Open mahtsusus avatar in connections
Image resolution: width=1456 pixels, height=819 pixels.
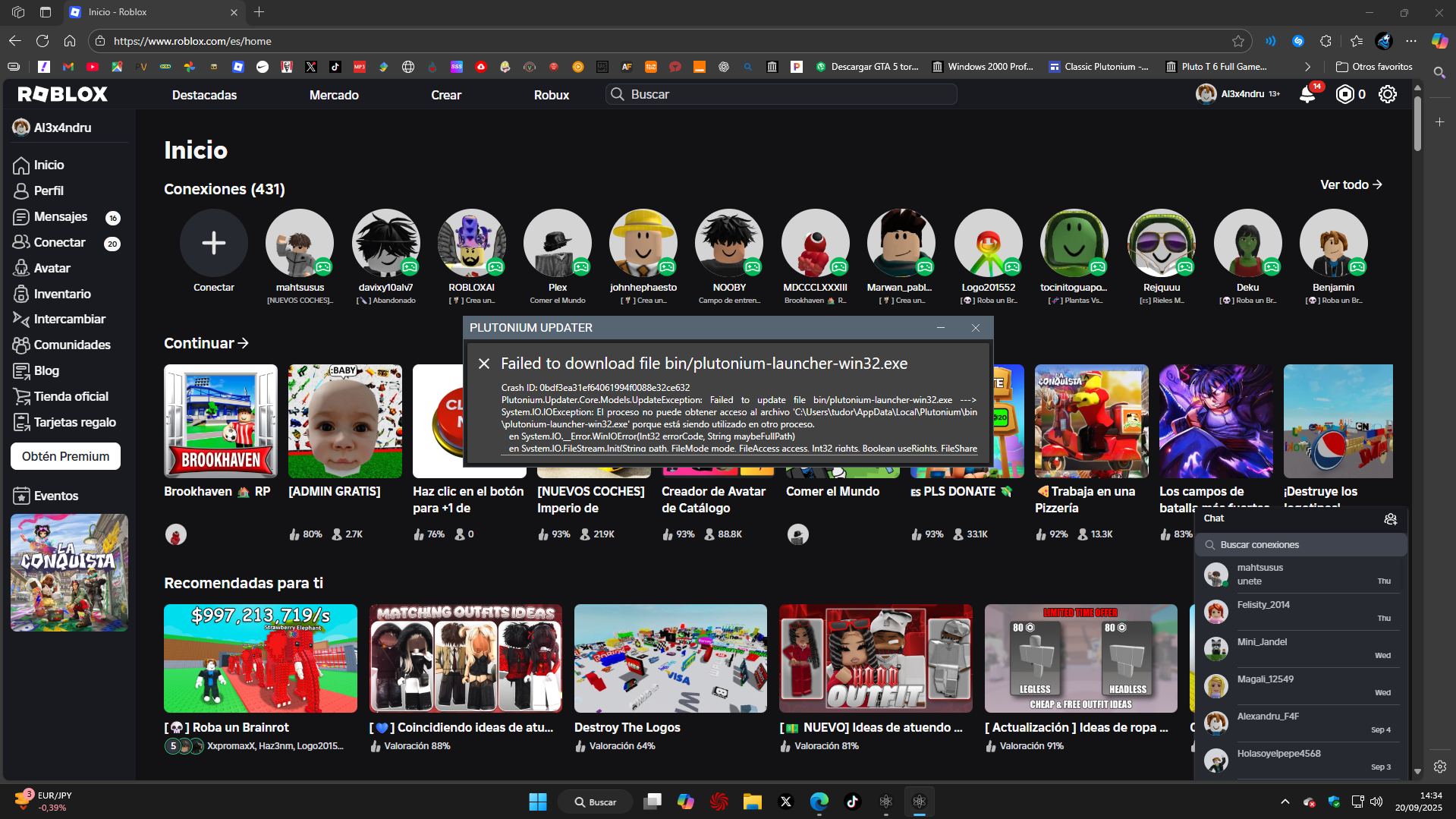pyautogui.click(x=300, y=243)
